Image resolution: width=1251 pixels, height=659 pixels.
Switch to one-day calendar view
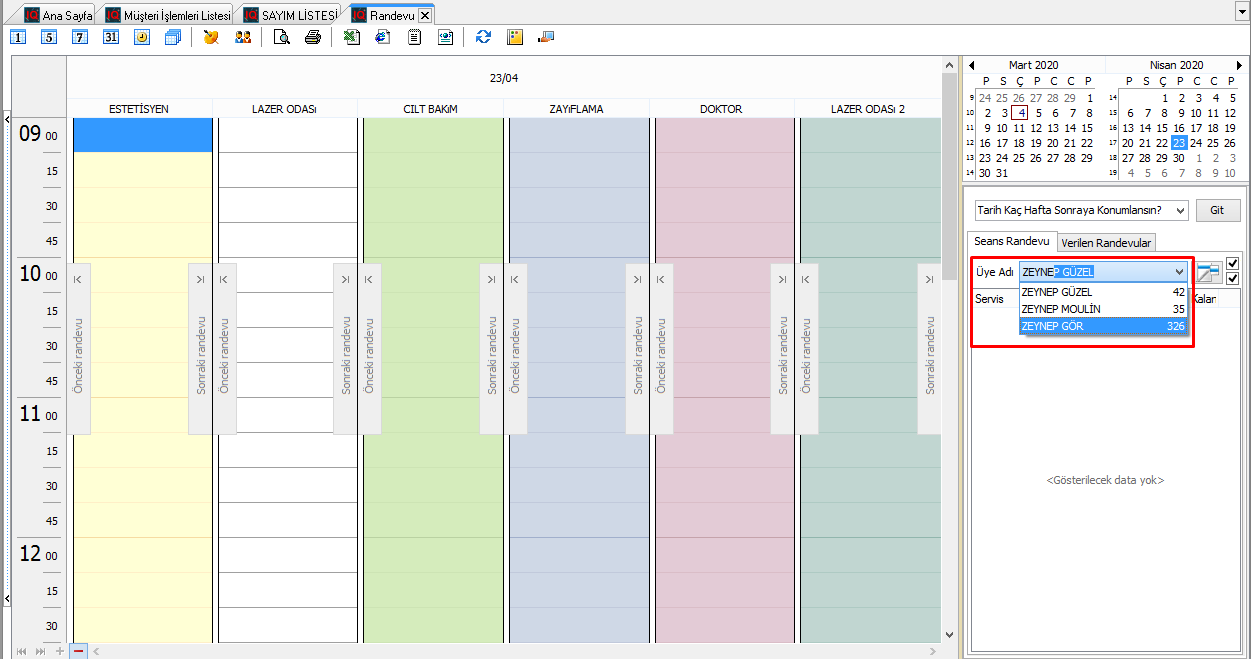click(x=18, y=37)
